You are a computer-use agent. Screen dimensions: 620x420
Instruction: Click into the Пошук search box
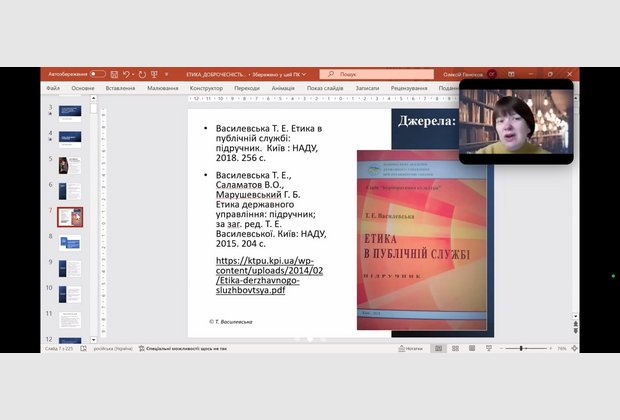[x=376, y=74]
